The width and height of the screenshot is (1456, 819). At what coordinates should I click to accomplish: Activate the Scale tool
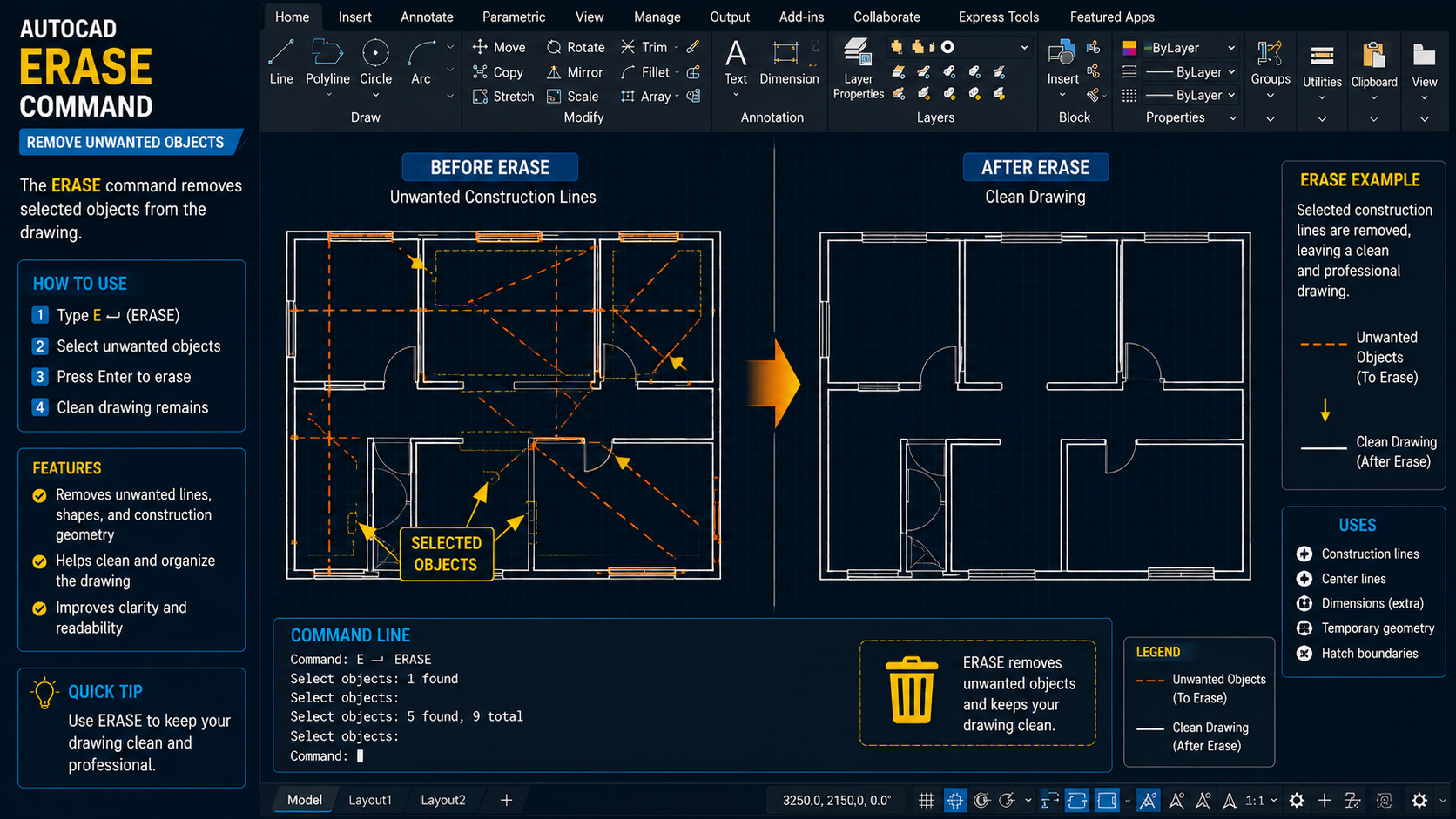tap(573, 97)
